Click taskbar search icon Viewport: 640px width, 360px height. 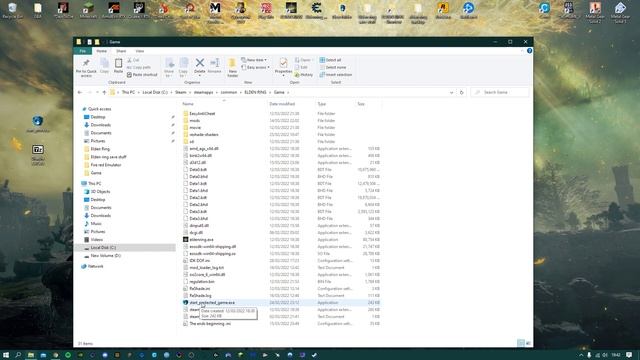(x=18, y=355)
